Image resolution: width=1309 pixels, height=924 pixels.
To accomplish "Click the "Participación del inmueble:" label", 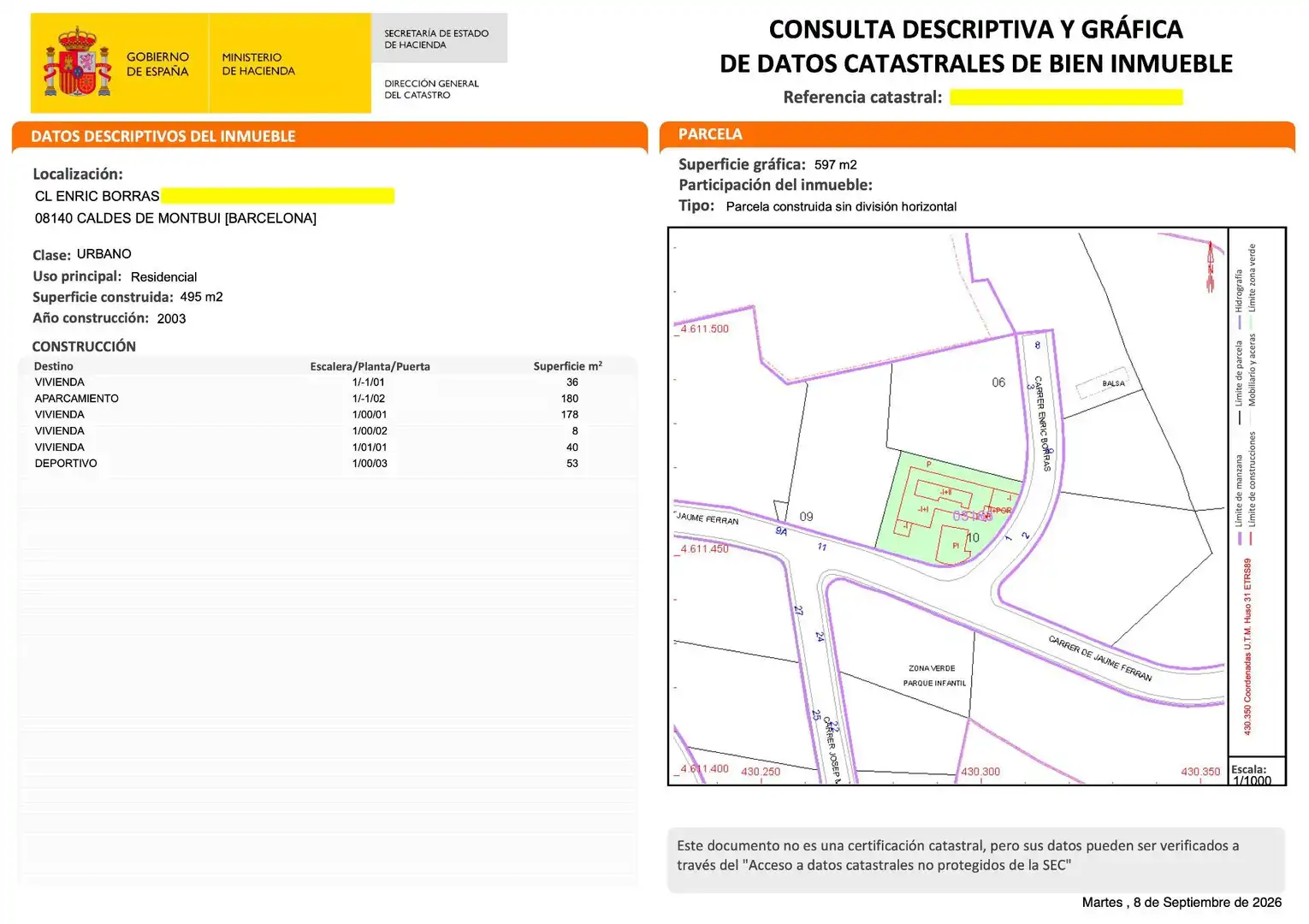I will 775,185.
